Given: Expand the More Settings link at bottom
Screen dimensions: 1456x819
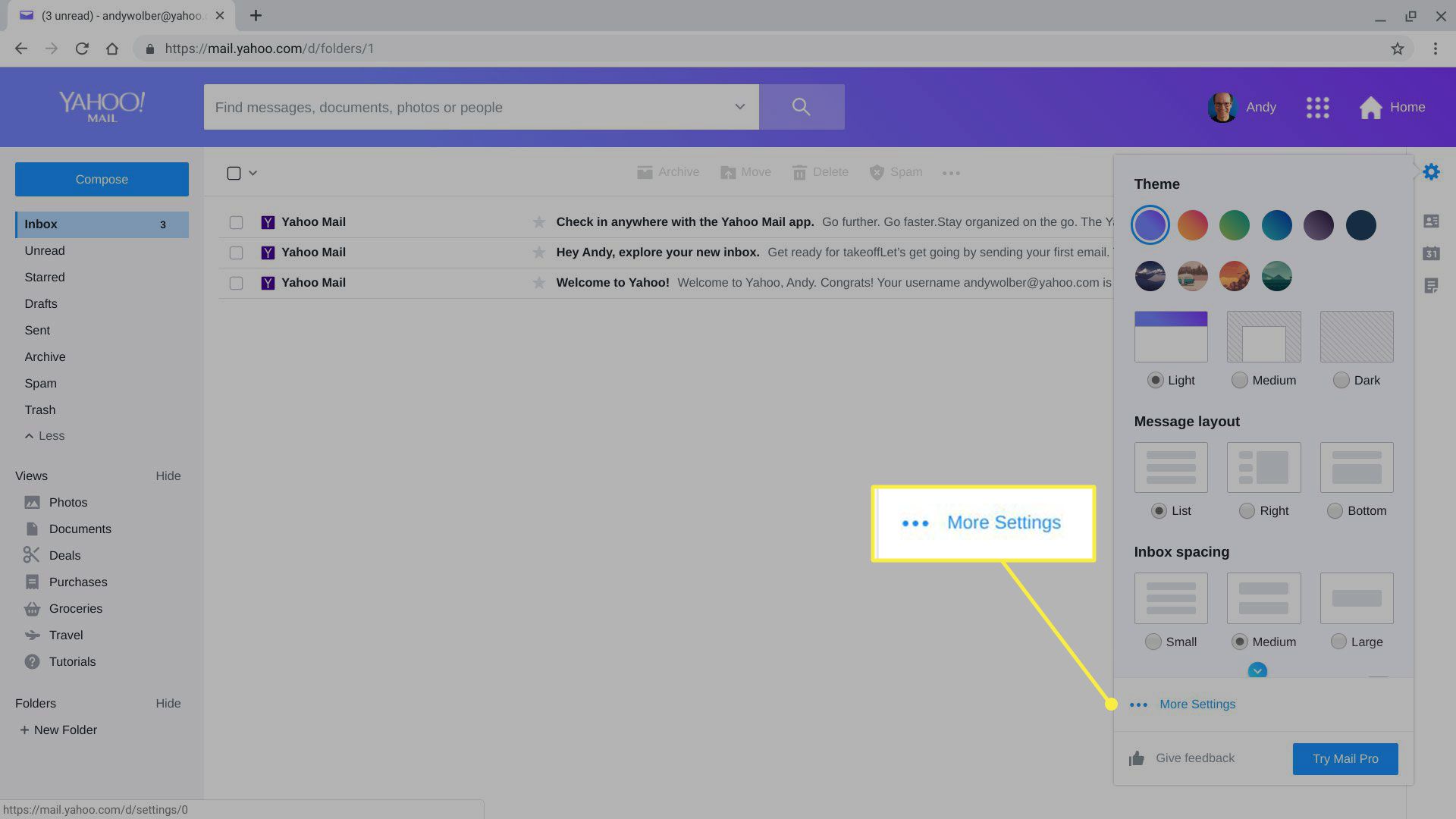Looking at the screenshot, I should click(x=1197, y=704).
